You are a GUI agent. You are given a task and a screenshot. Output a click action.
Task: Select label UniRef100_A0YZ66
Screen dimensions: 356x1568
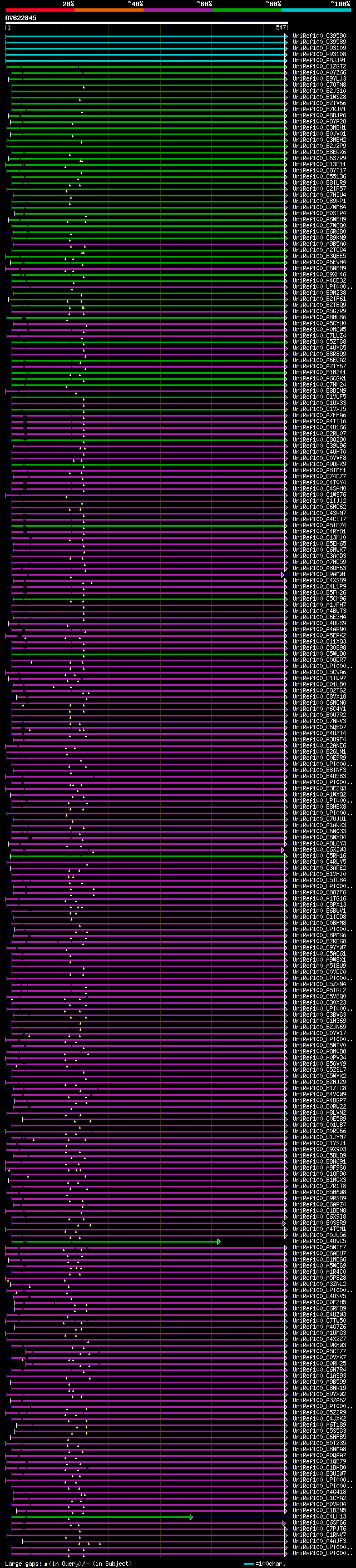pyautogui.click(x=319, y=72)
